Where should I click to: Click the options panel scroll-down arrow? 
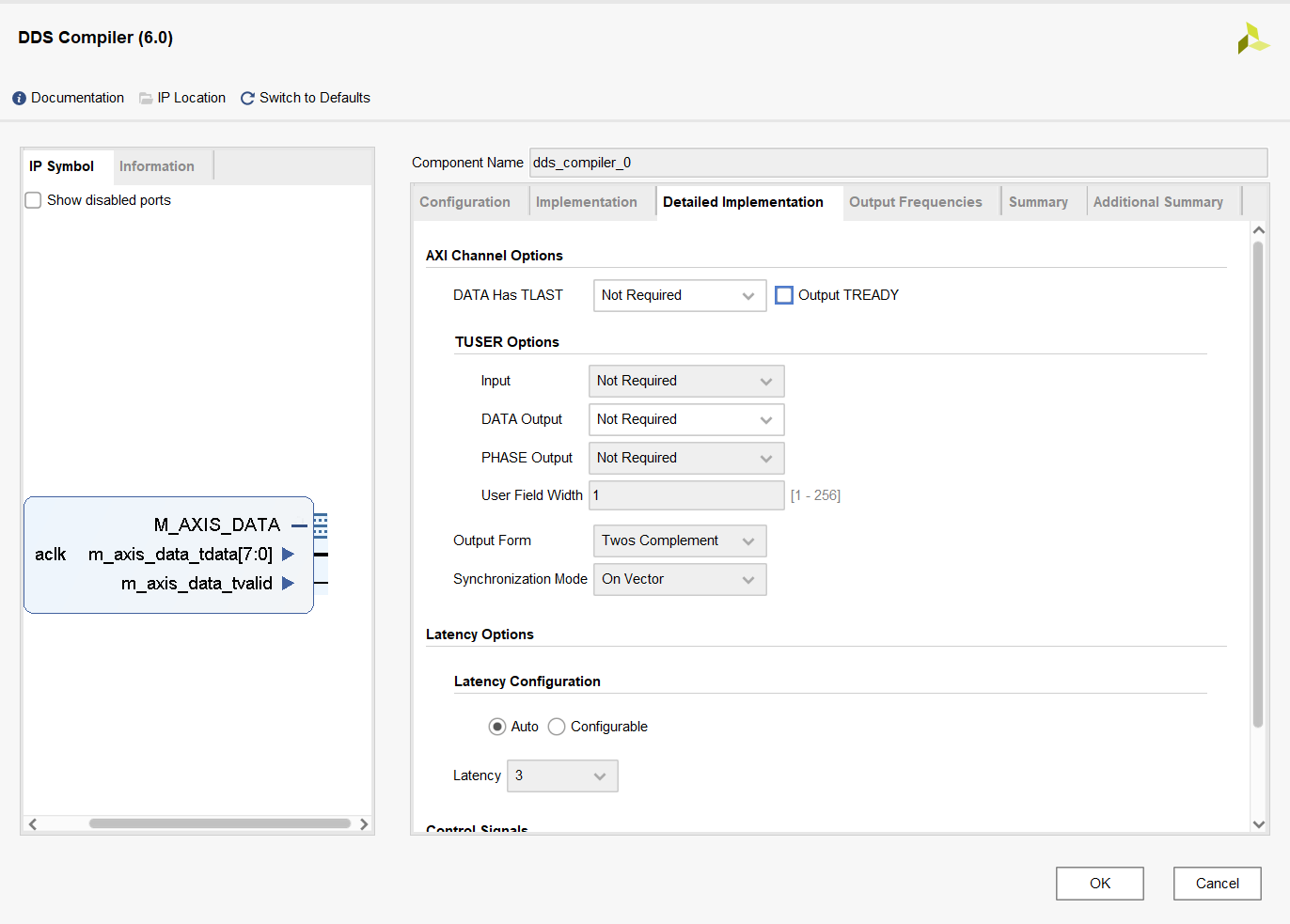pyautogui.click(x=1259, y=824)
